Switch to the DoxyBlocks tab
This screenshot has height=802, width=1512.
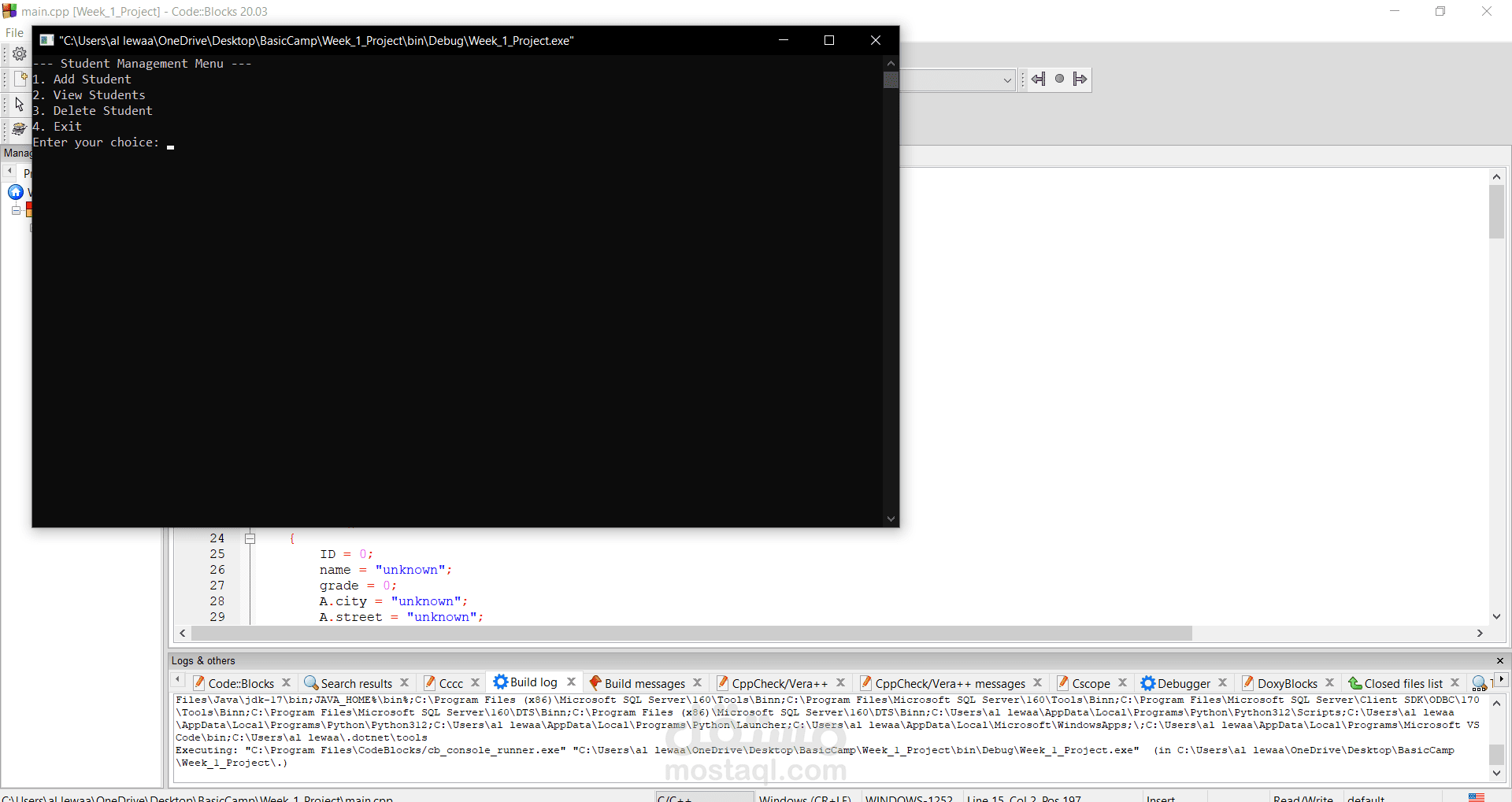point(1280,683)
